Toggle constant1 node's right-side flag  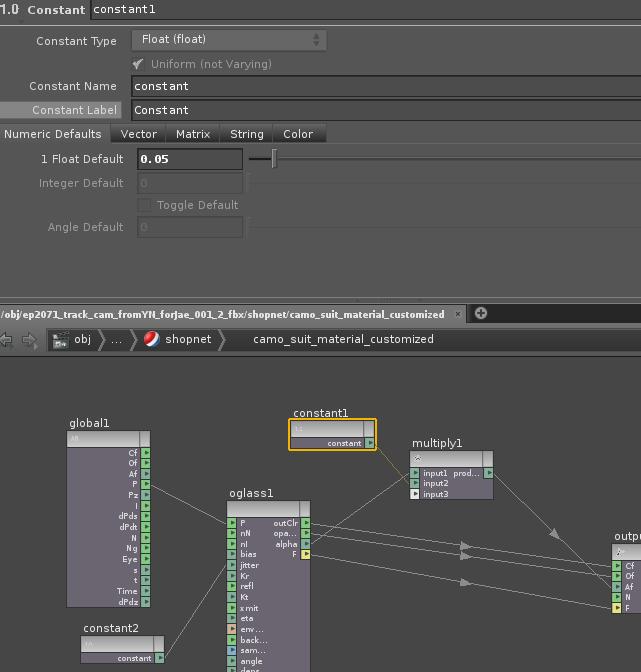coord(369,429)
